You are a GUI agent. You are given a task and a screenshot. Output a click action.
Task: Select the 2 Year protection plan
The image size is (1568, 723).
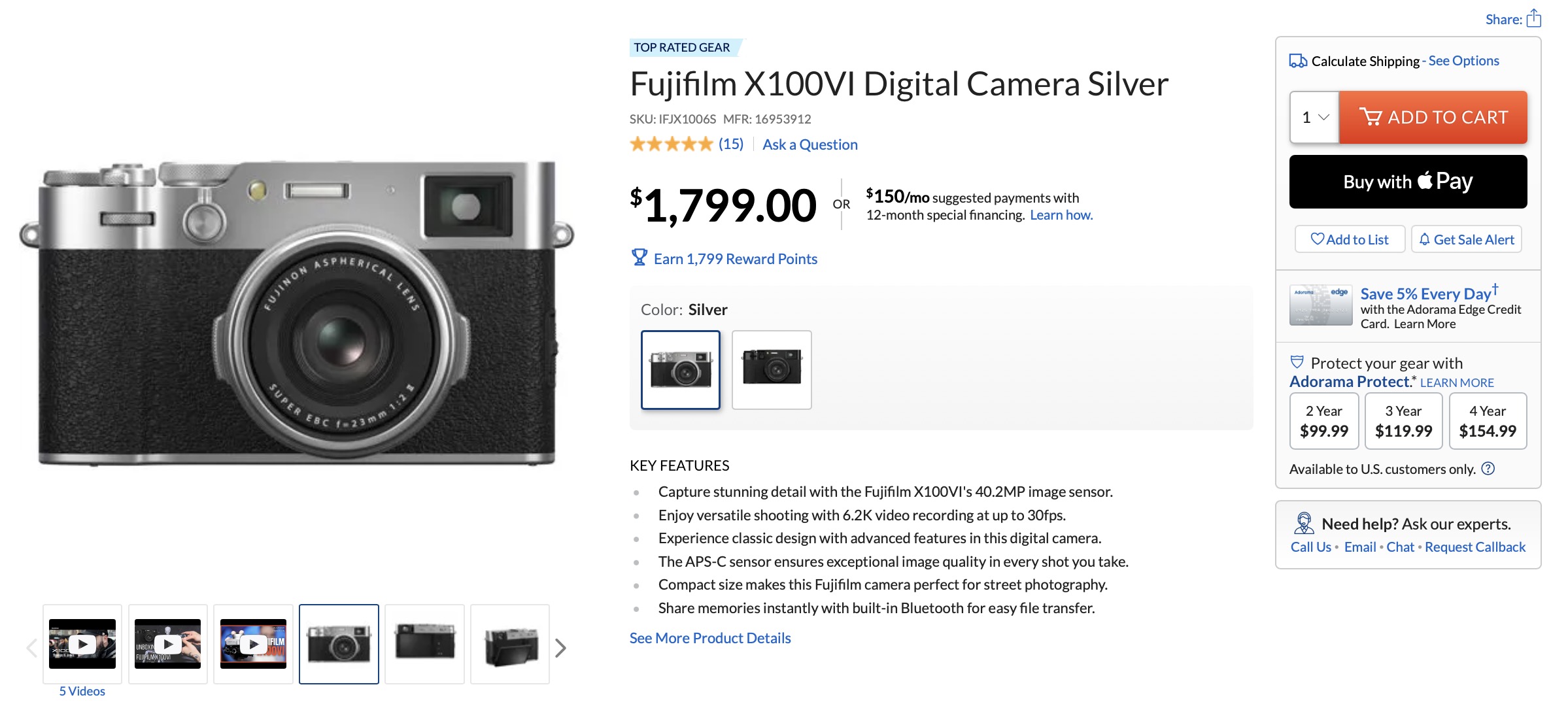point(1323,421)
